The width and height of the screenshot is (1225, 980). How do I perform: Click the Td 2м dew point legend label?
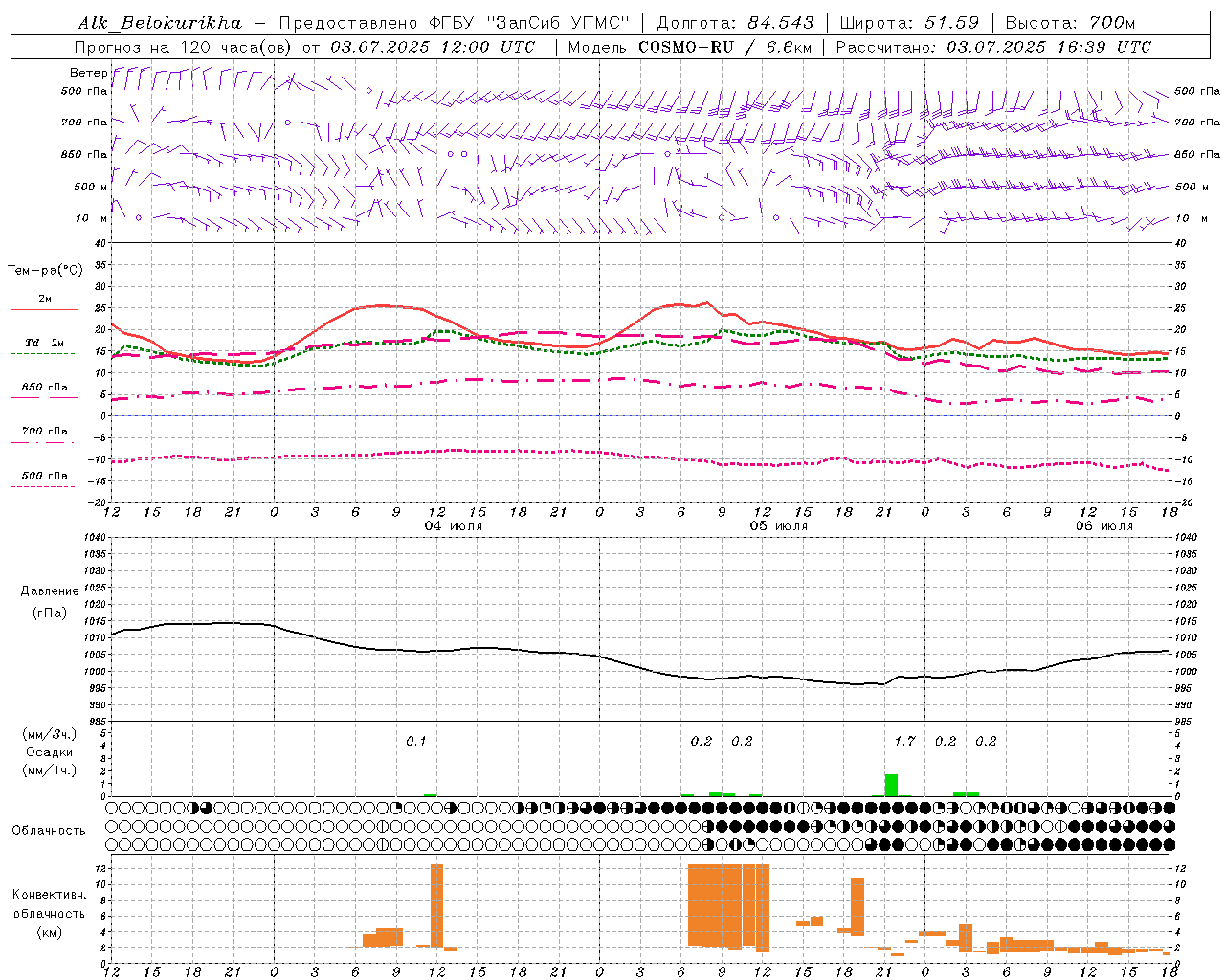[x=45, y=343]
